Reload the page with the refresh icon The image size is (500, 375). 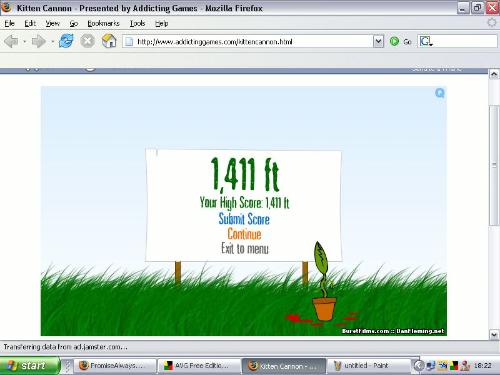(x=66, y=41)
